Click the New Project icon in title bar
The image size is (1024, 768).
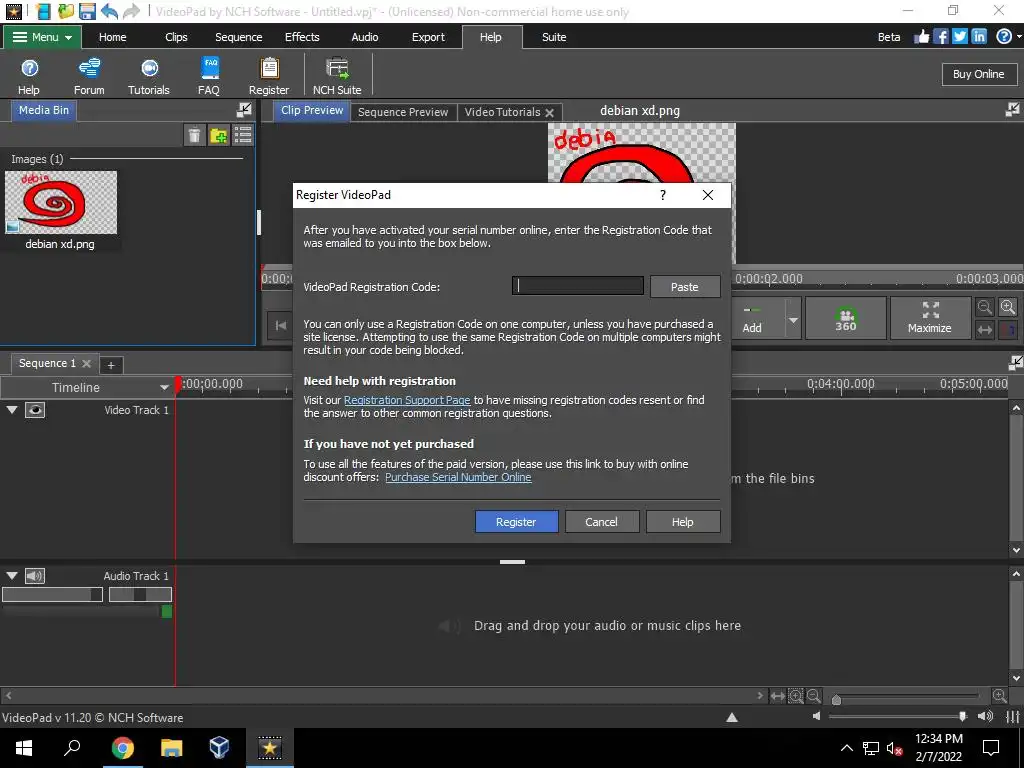click(x=43, y=11)
